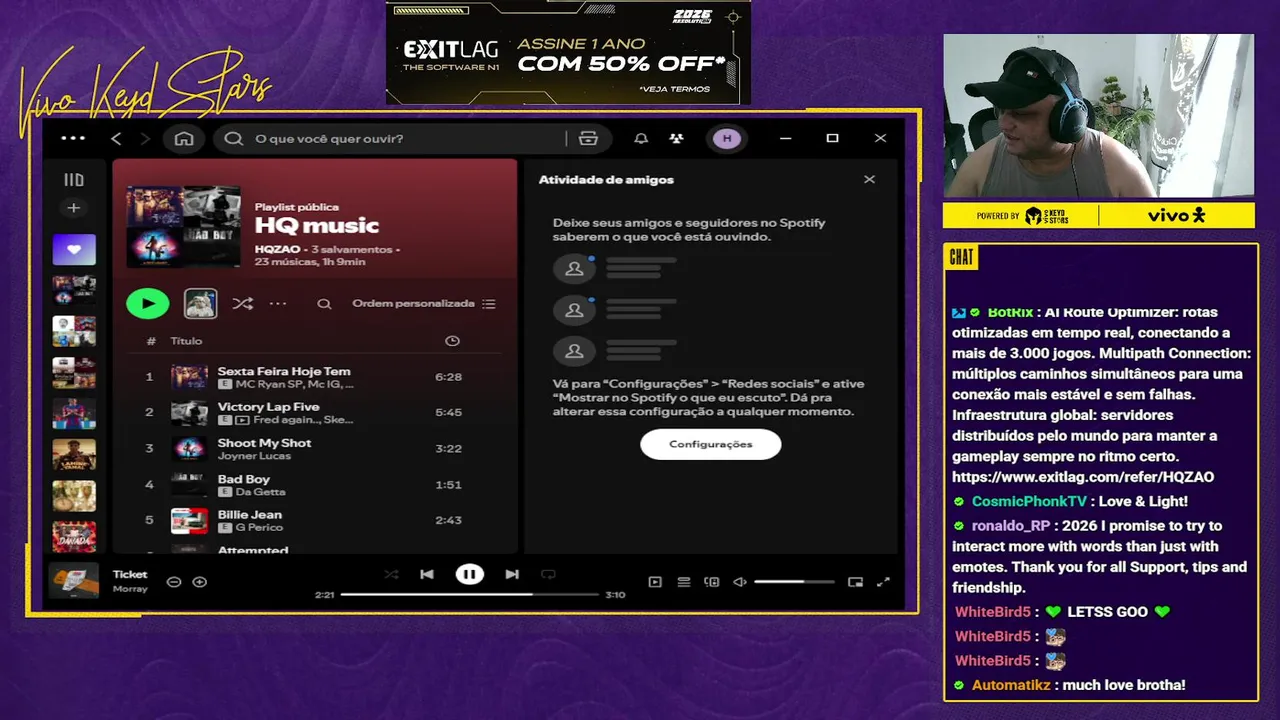Open the queue icon
This screenshot has width=1280, height=720.
pyautogui.click(x=684, y=582)
